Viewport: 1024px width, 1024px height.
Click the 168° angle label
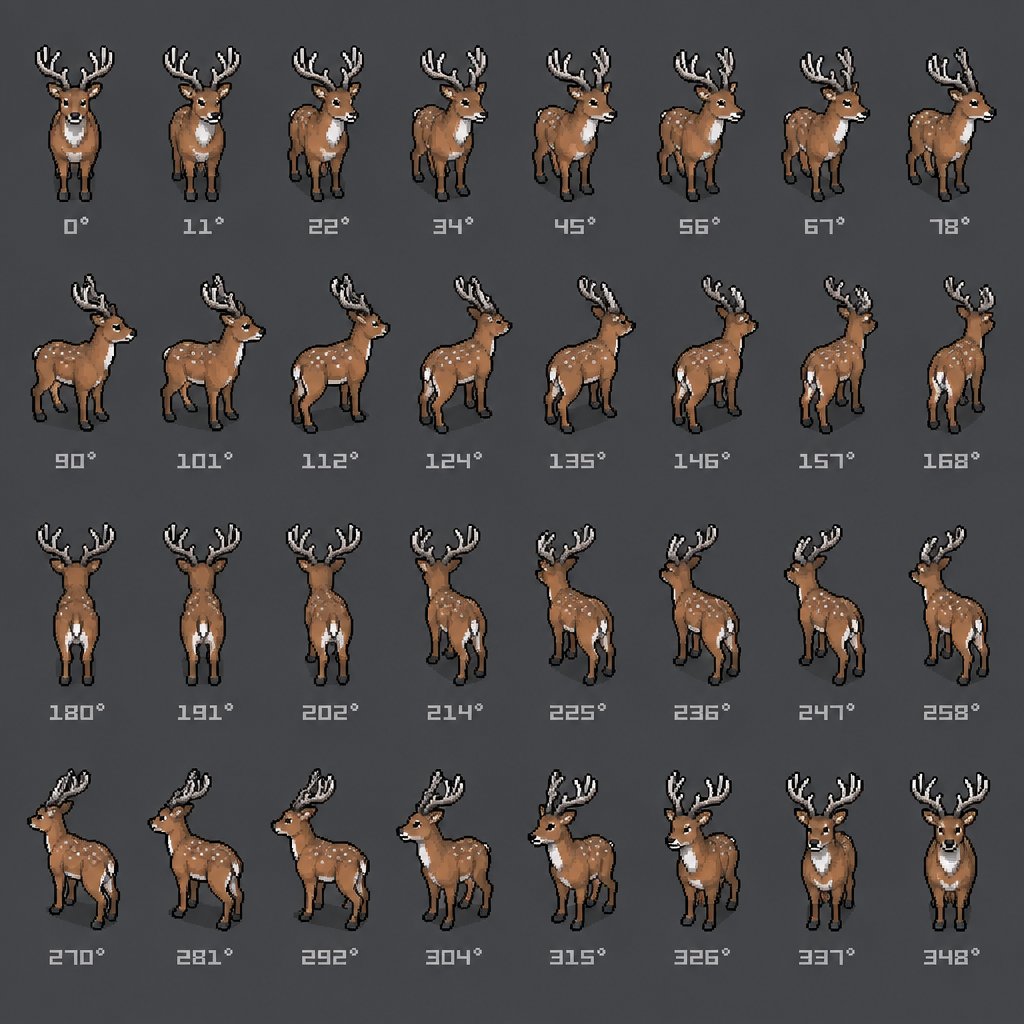[x=952, y=461]
